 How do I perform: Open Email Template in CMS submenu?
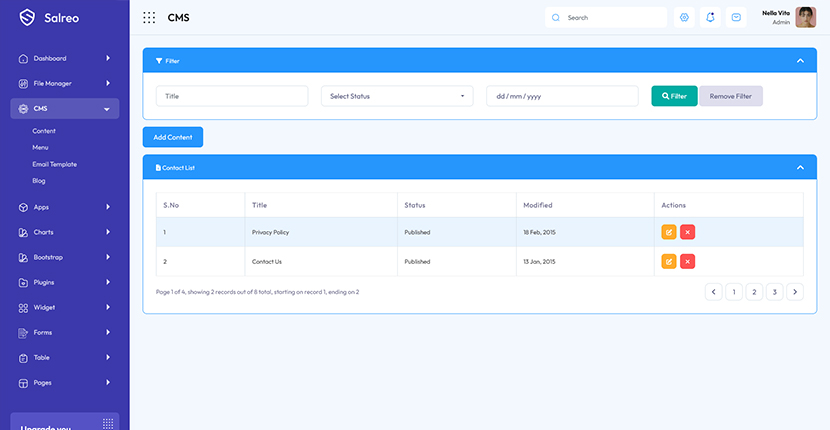point(54,164)
